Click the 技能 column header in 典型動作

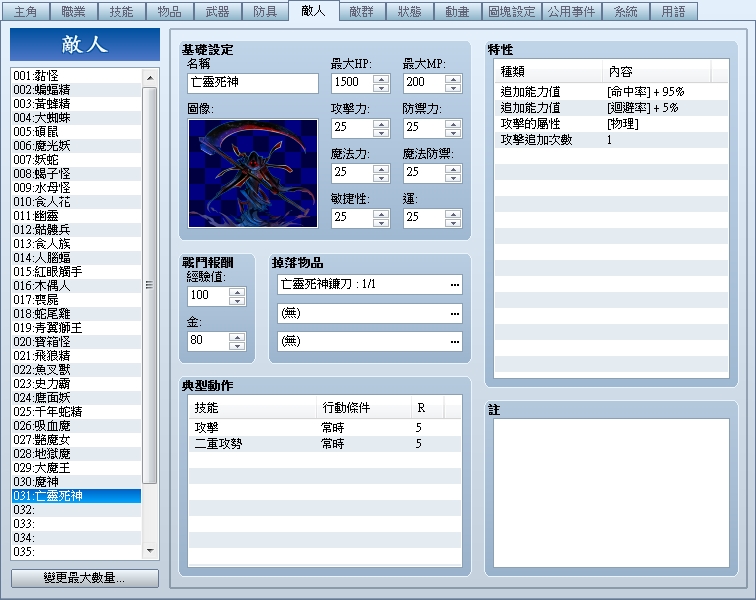pos(252,408)
